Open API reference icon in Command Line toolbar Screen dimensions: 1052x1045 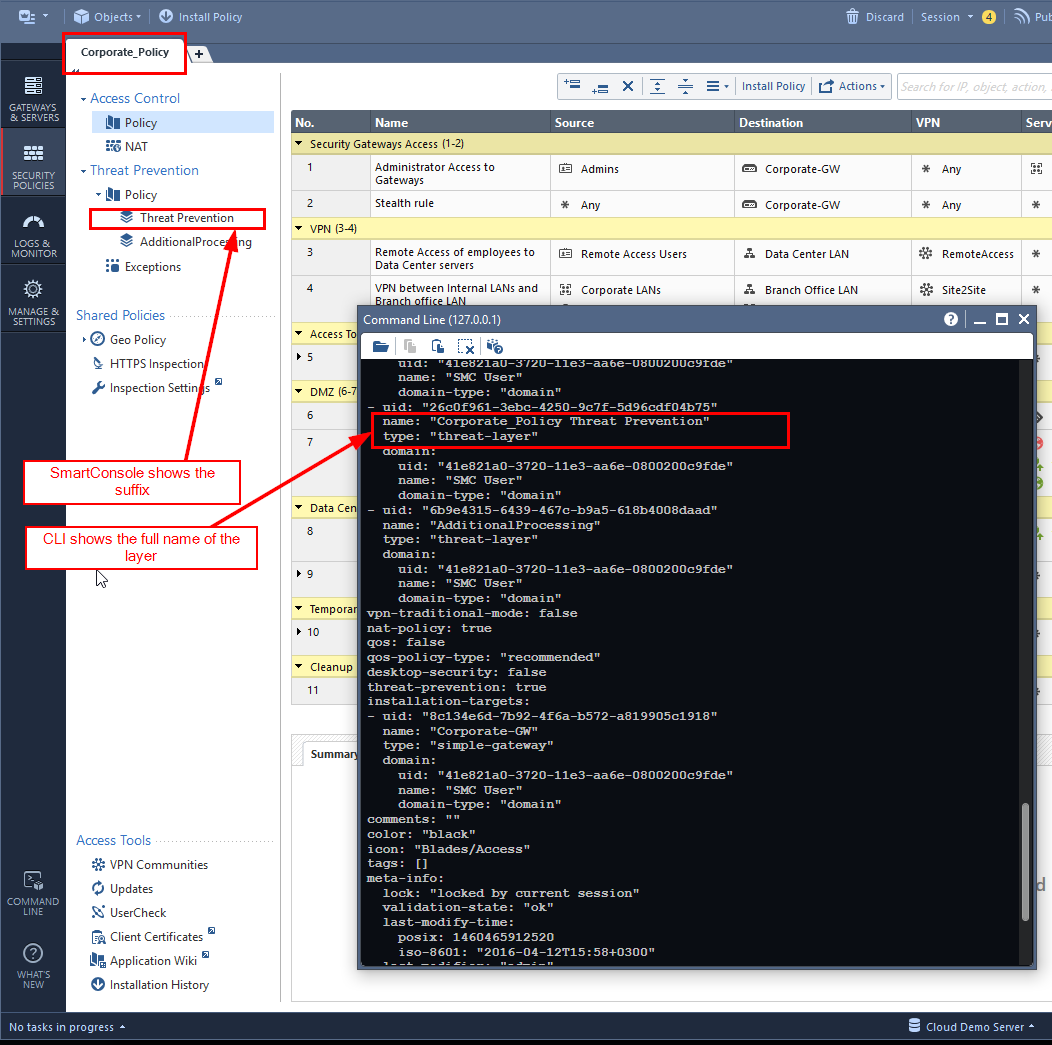(x=494, y=346)
